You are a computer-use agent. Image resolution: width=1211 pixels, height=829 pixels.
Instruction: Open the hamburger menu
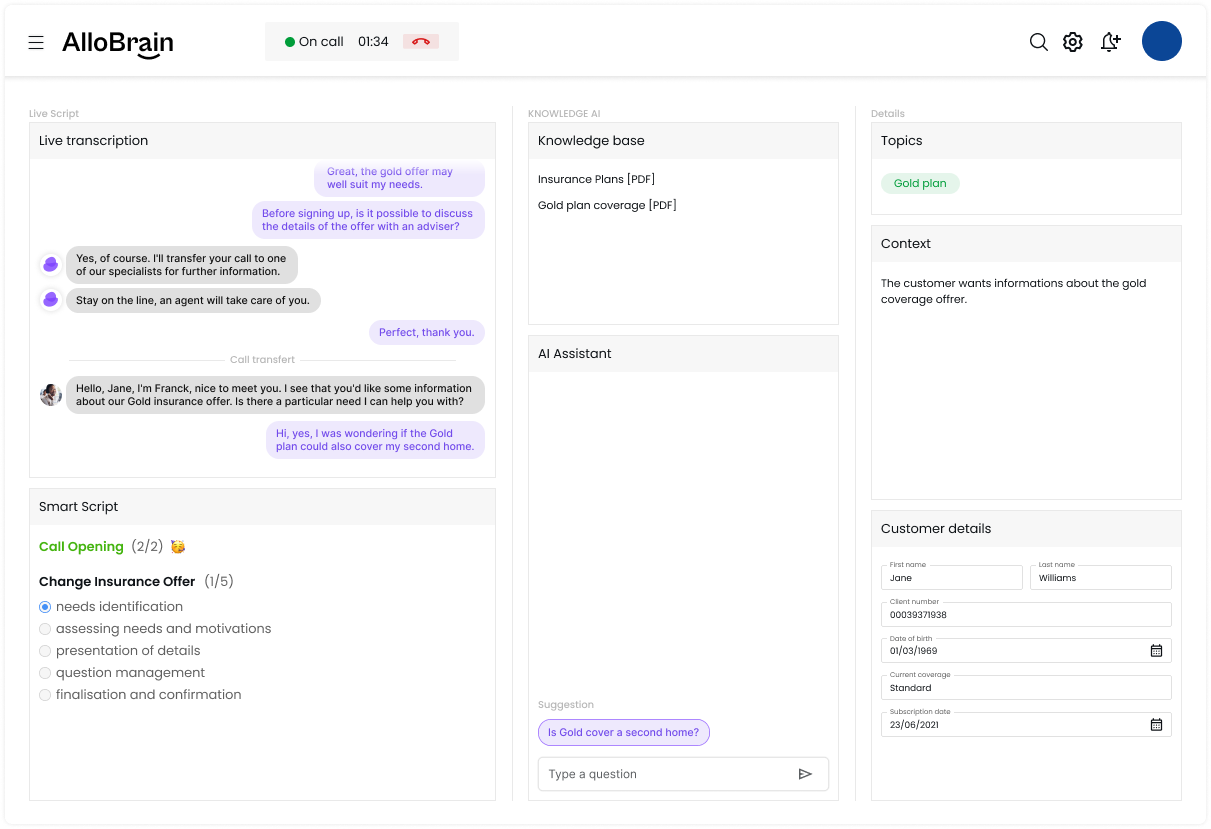[36, 42]
